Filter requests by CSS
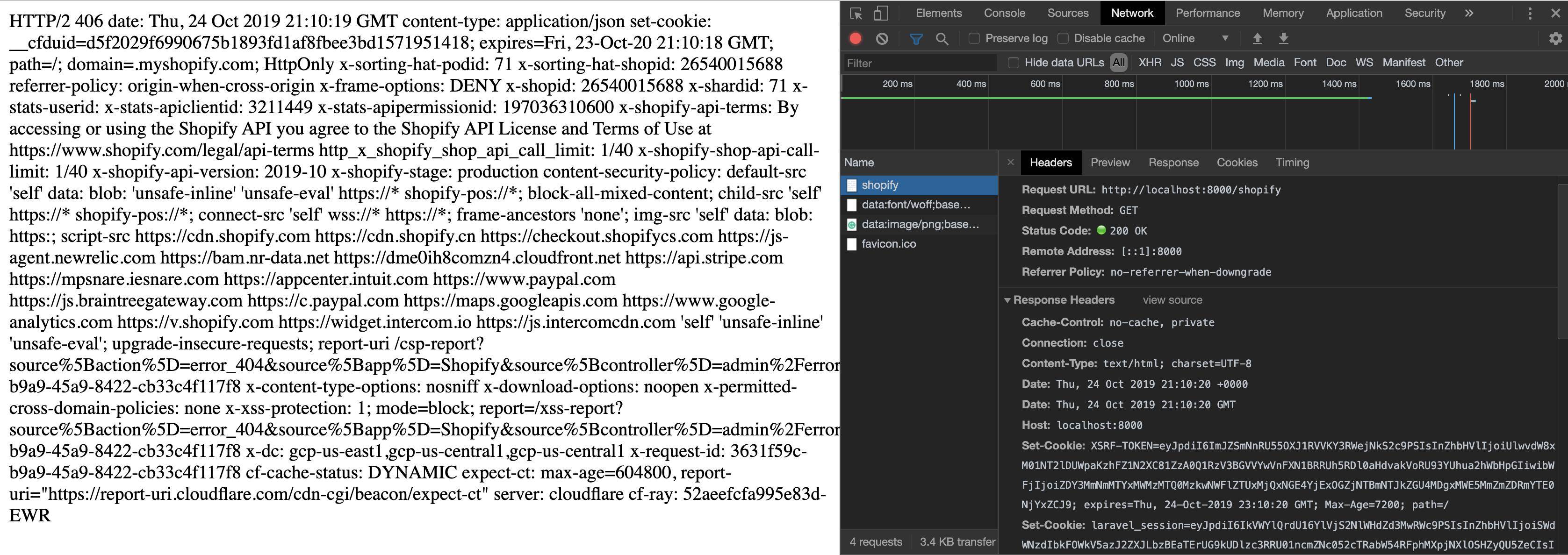The height and width of the screenshot is (555, 1568). coord(1204,63)
